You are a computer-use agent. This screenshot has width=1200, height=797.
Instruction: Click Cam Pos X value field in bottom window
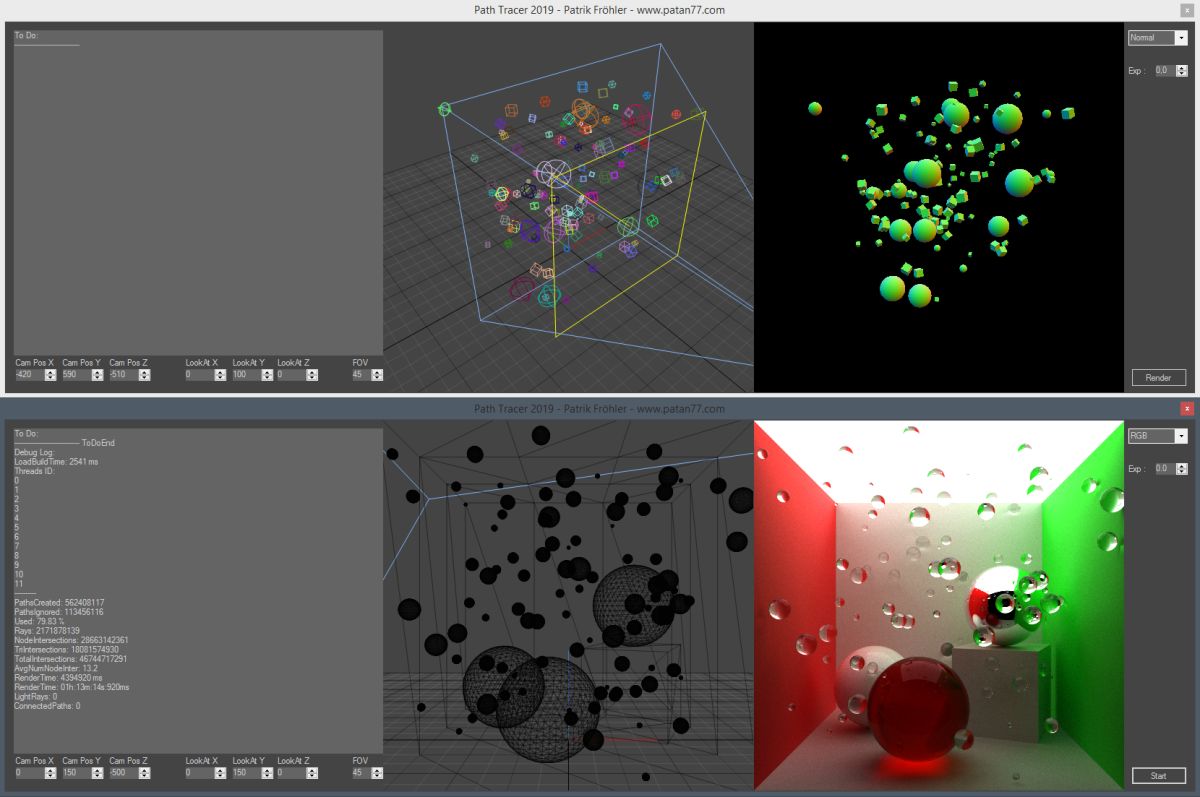(x=30, y=773)
